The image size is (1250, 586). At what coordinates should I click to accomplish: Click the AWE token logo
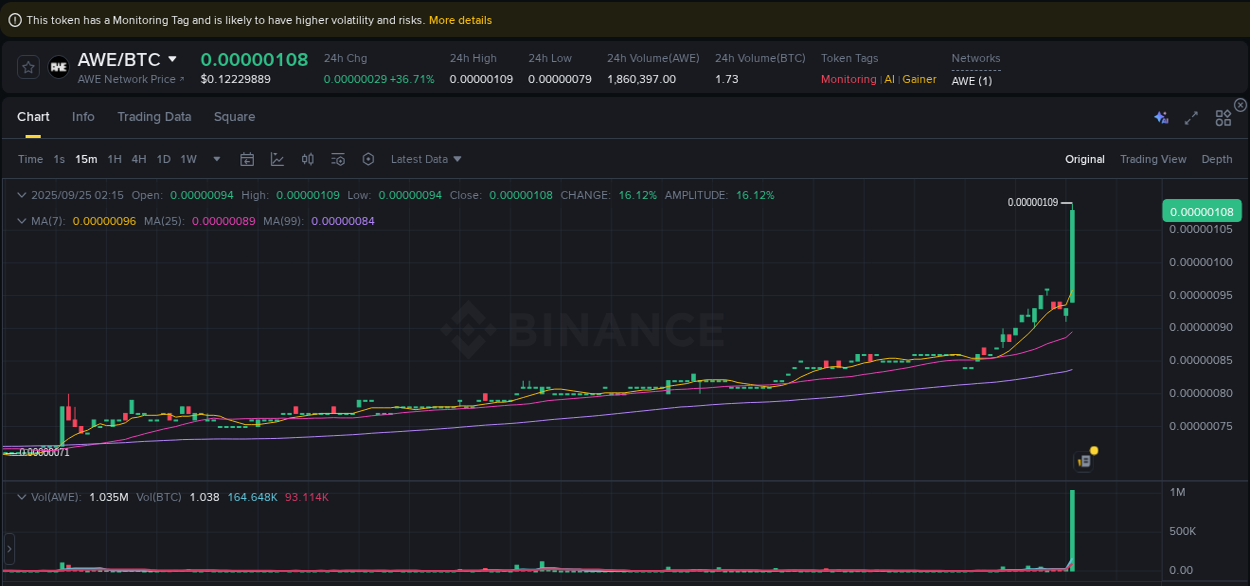click(x=58, y=68)
